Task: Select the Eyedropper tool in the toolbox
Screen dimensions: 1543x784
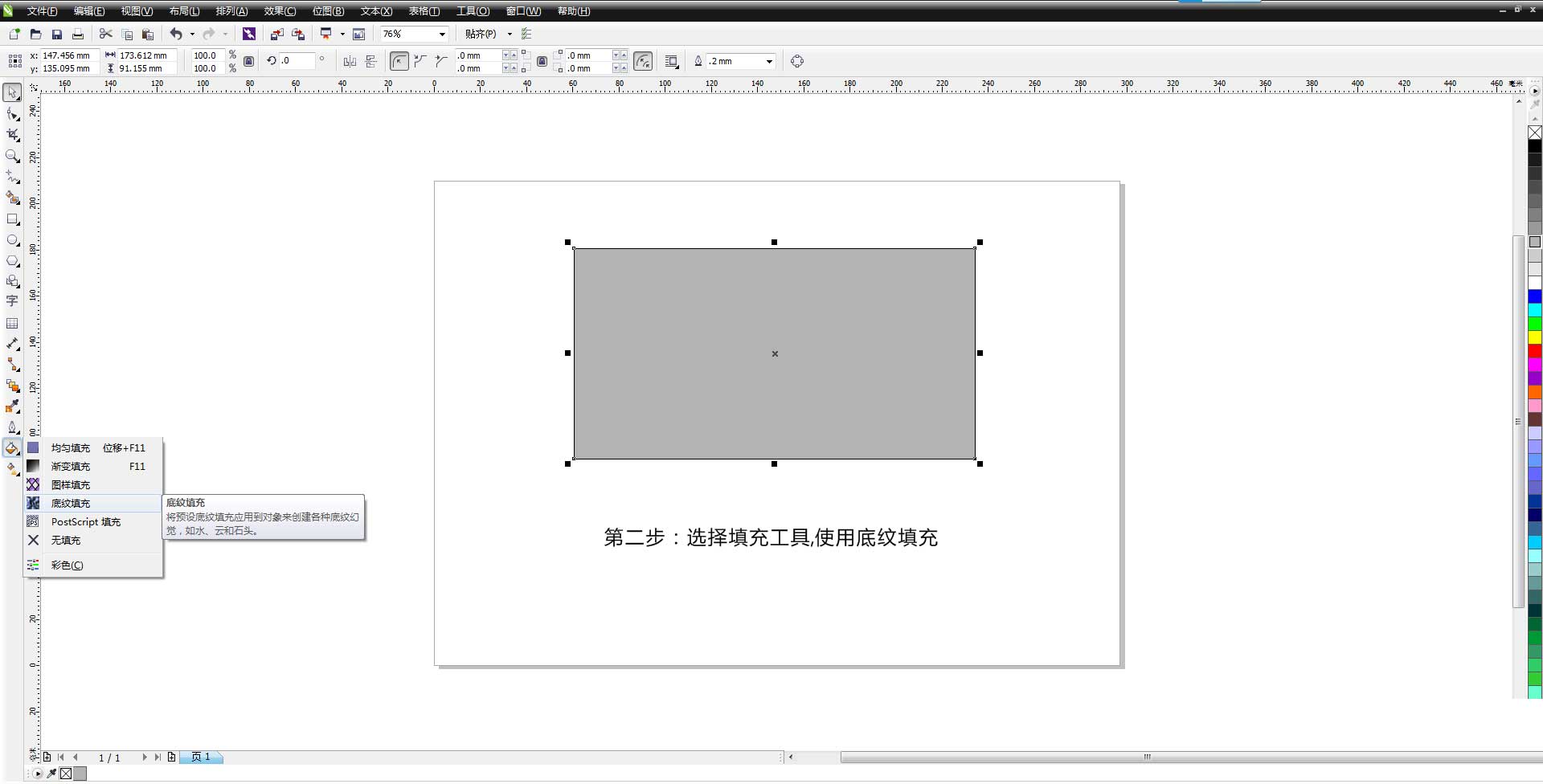Action: pos(13,406)
